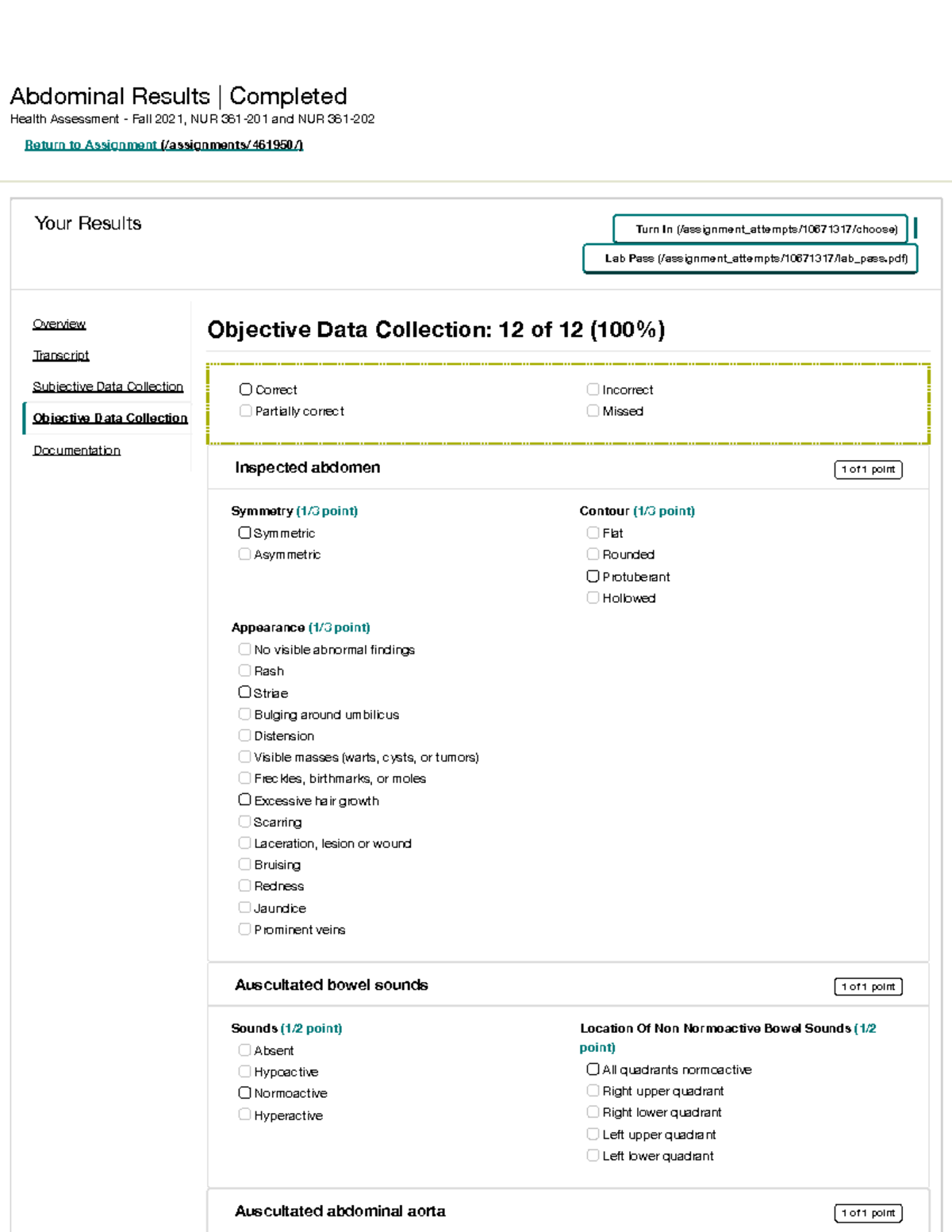Open the Transcript section
Image resolution: width=952 pixels, height=1232 pixels.
pyautogui.click(x=60, y=355)
